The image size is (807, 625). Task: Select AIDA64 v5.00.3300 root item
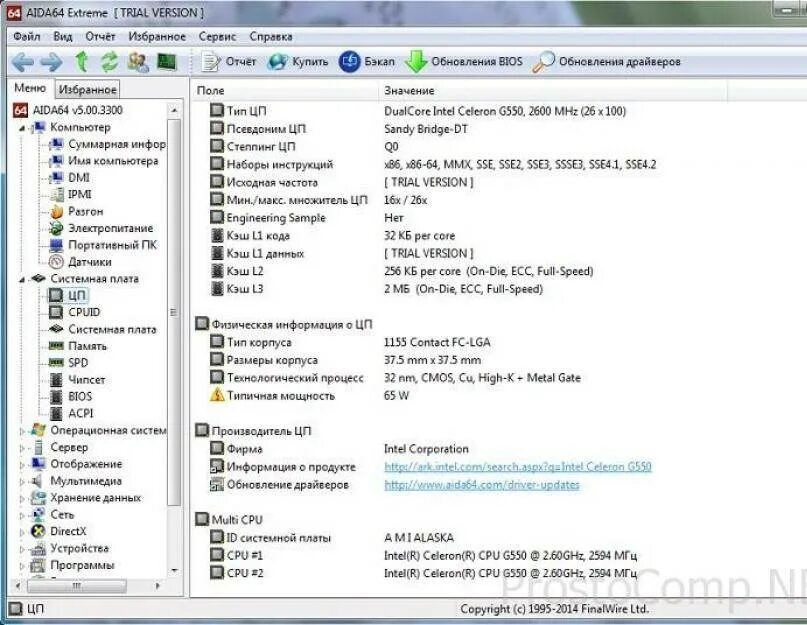[68, 110]
